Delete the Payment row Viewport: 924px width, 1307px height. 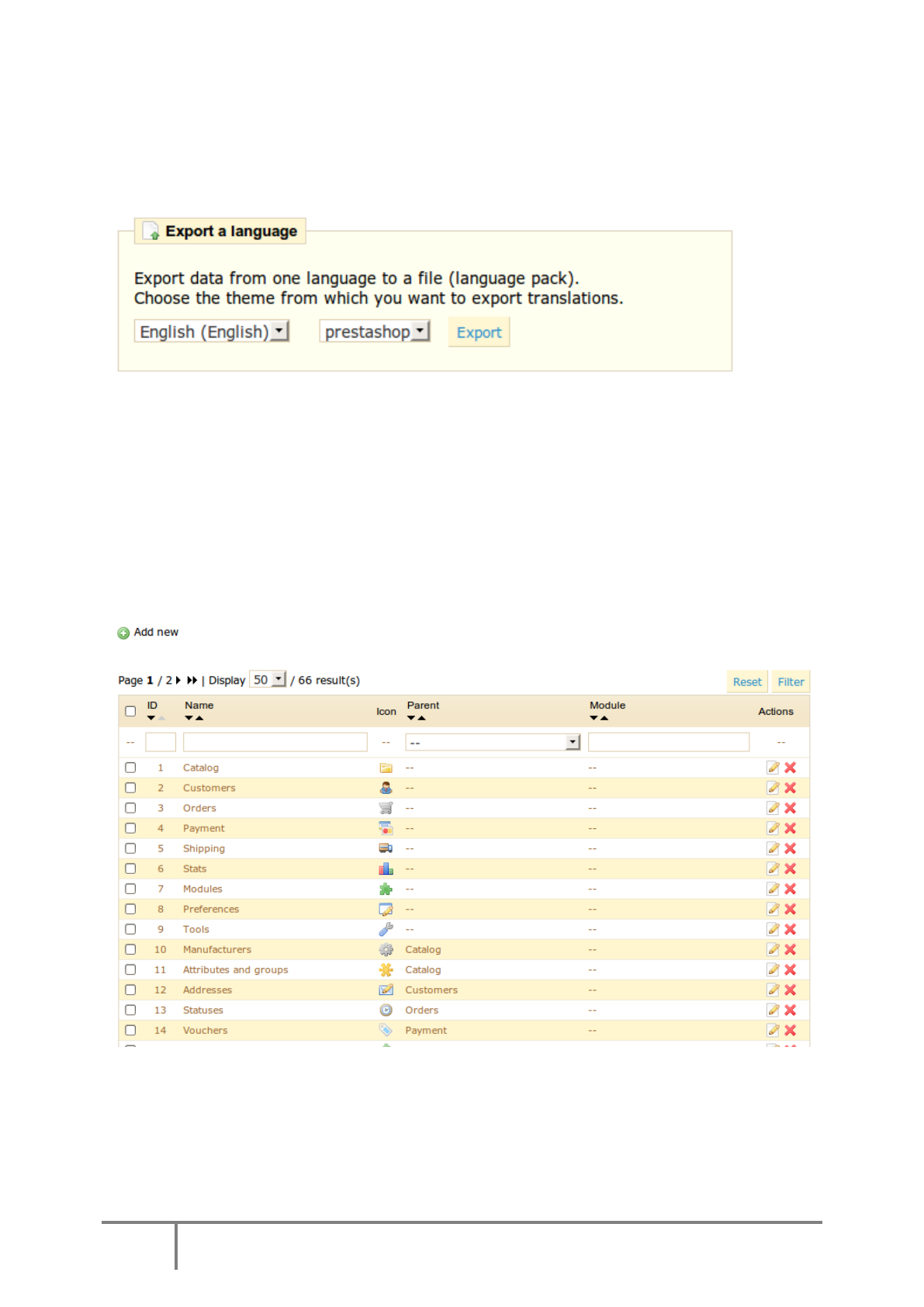pyautogui.click(x=790, y=828)
